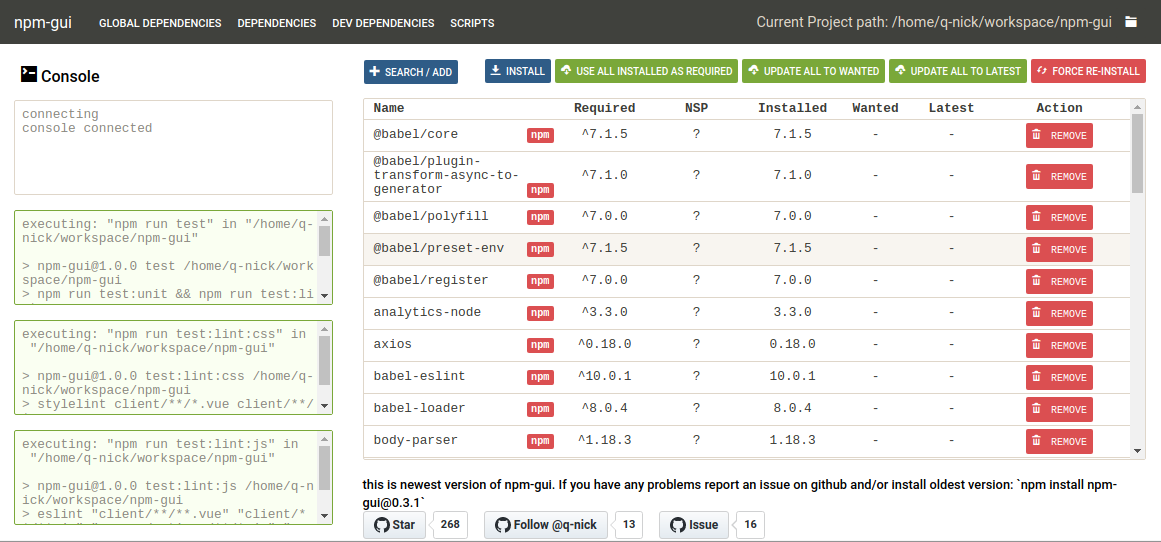Click the npm badge for analytics-node
The width and height of the screenshot is (1161, 542).
click(540, 313)
